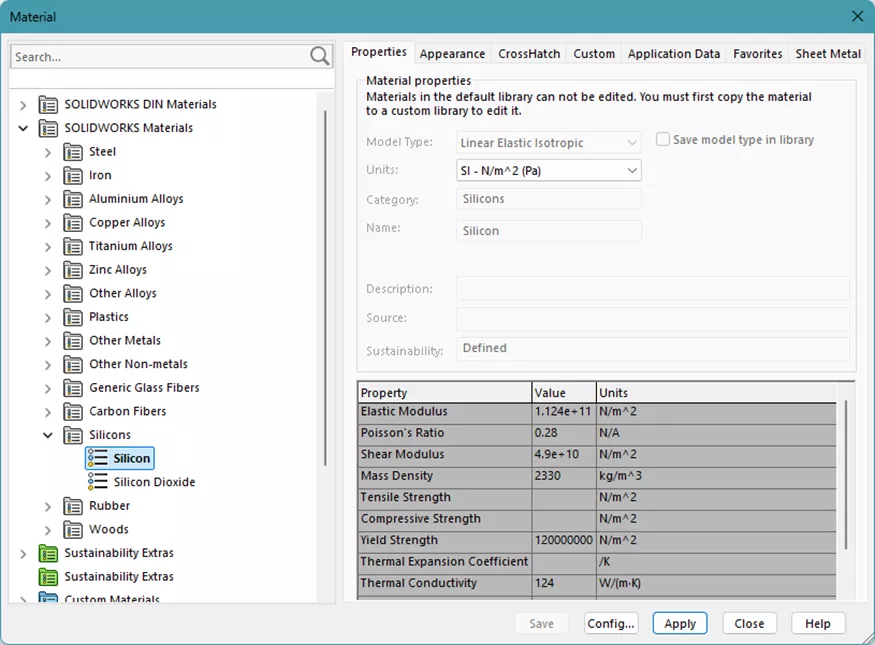
Task: Expand the Rubber category
Action: coord(47,505)
